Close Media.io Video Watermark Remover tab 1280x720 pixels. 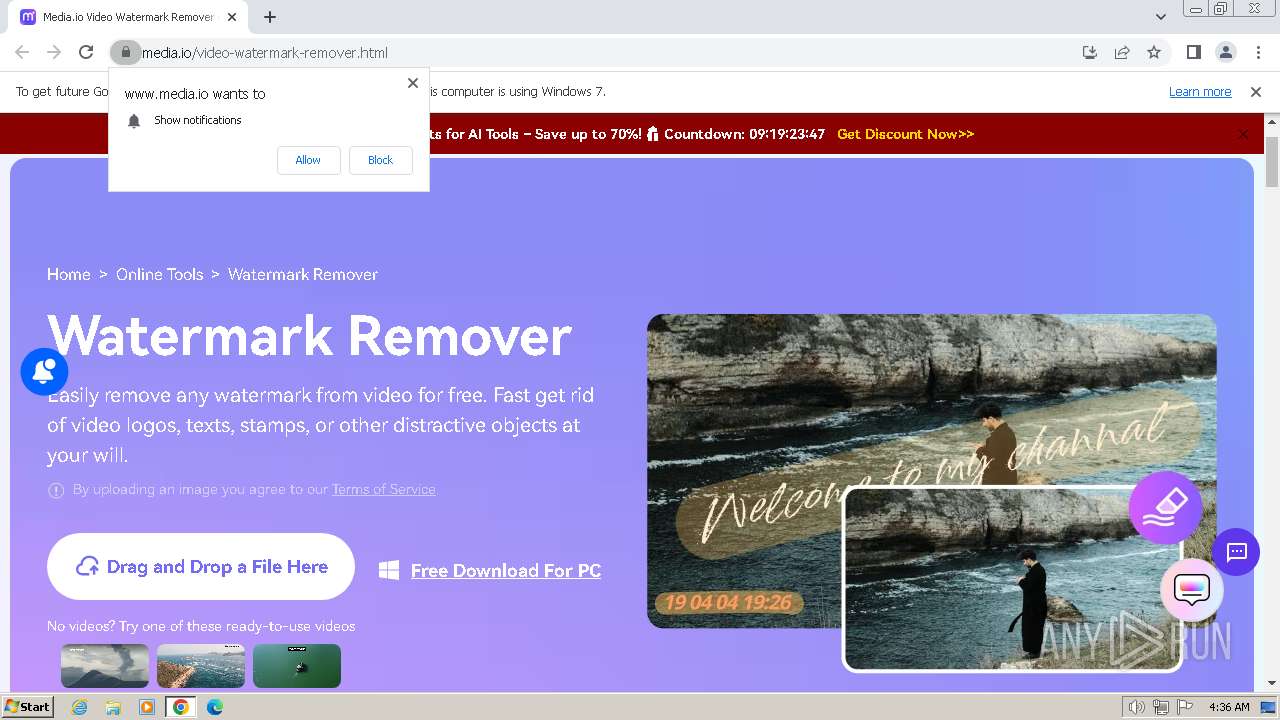pos(233,17)
